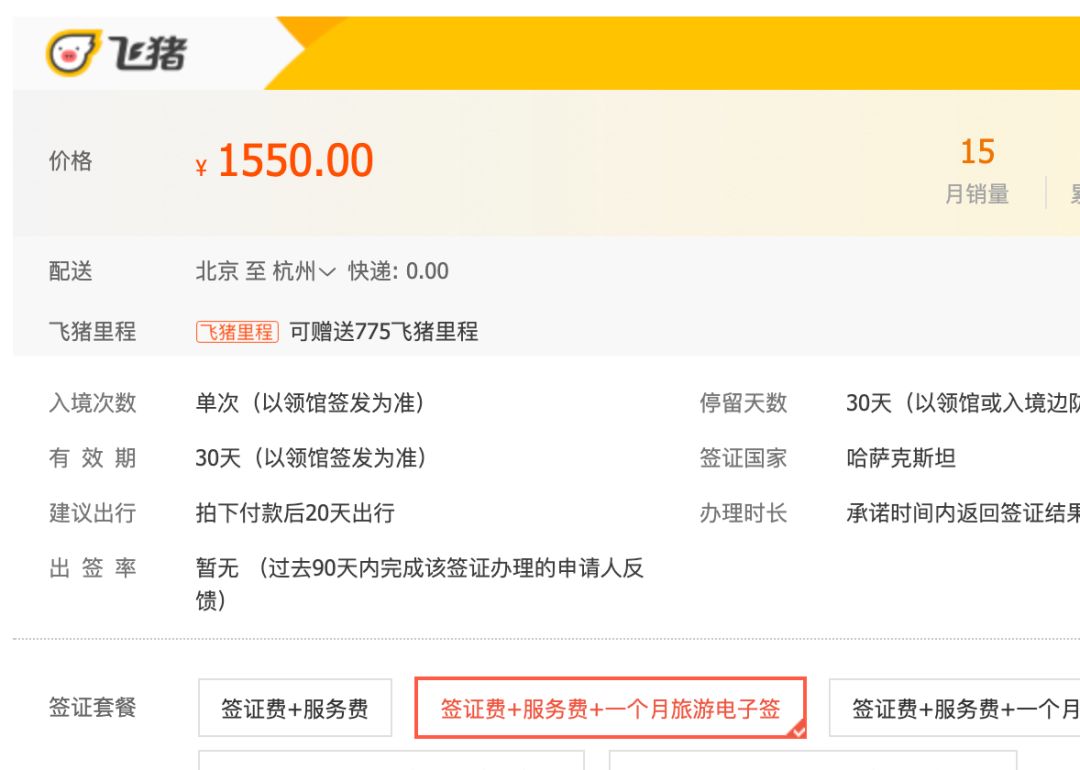This screenshot has height=770, width=1080.
Task: Click the chevron arrow after 杭州
Action: (326, 272)
